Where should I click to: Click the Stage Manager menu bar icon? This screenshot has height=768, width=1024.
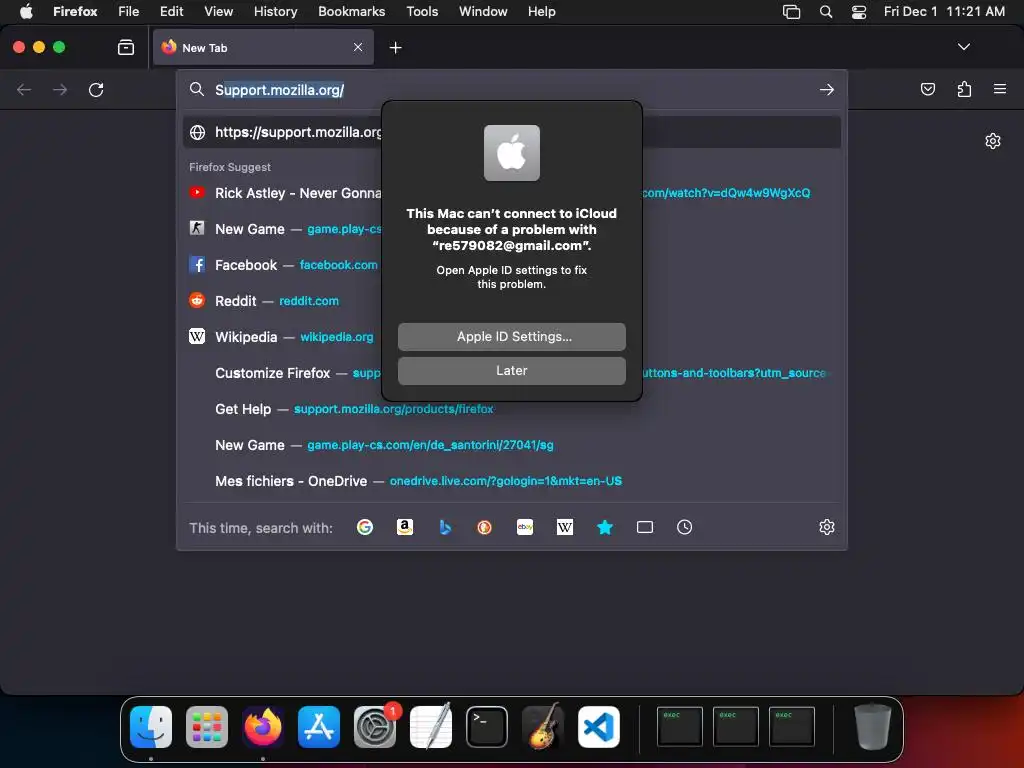[792, 12]
